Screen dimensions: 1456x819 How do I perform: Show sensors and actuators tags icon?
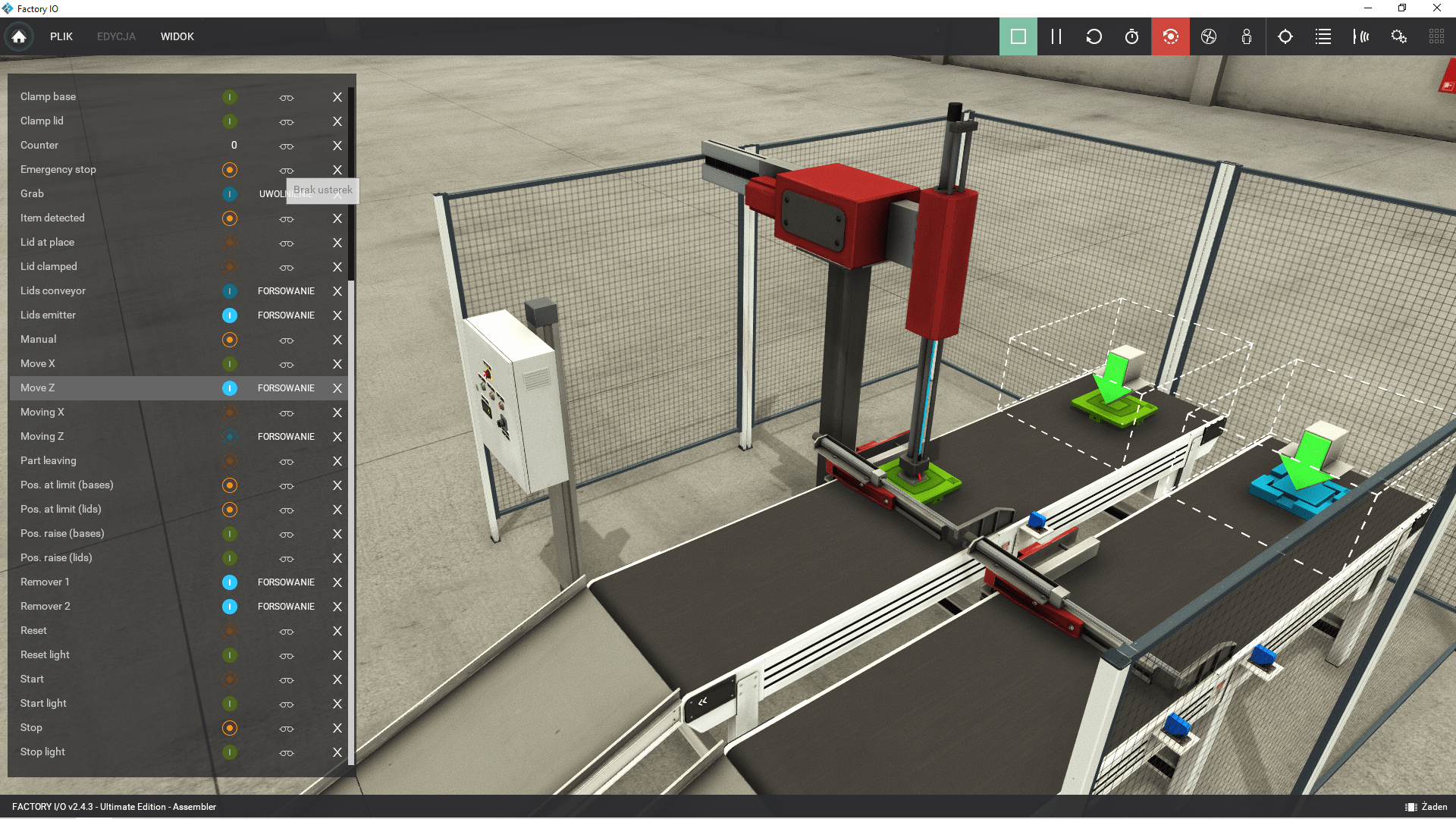pos(1361,36)
